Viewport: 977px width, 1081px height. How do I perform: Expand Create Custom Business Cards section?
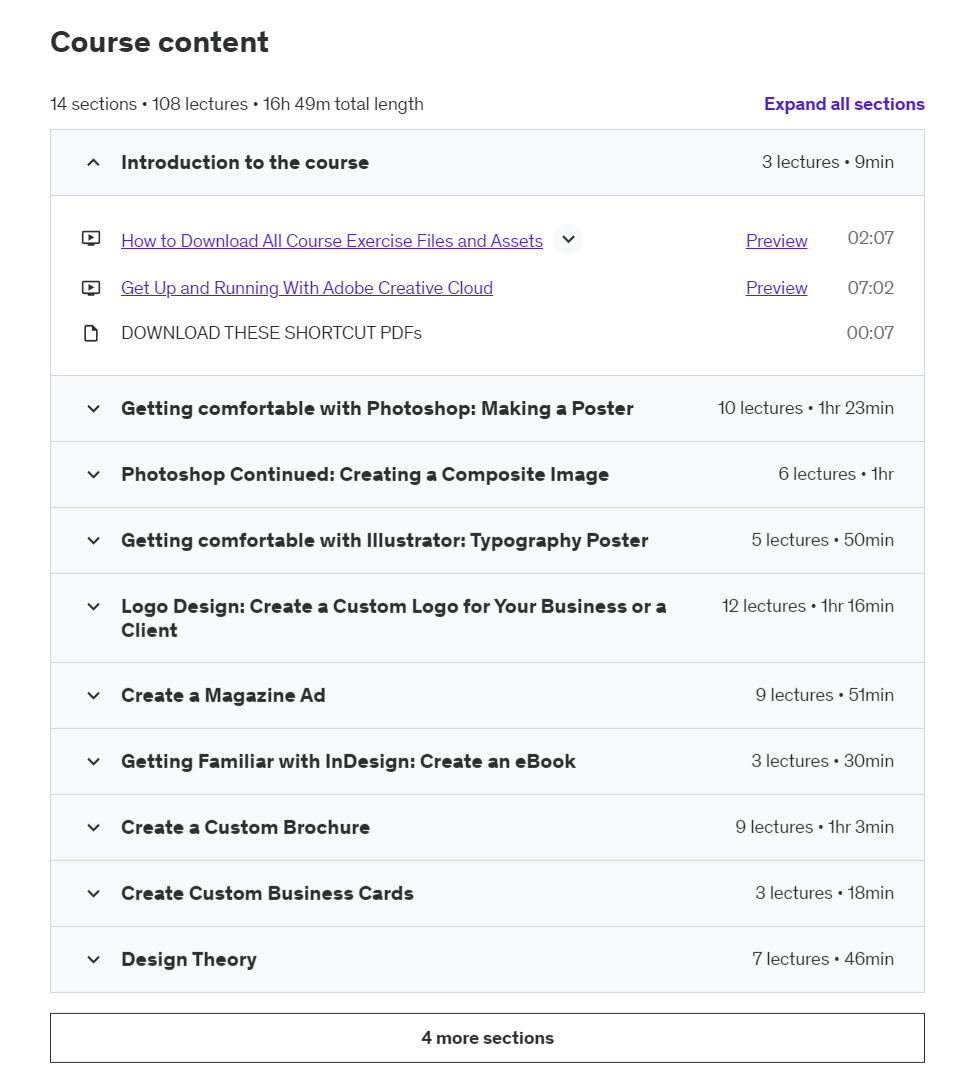tap(93, 894)
